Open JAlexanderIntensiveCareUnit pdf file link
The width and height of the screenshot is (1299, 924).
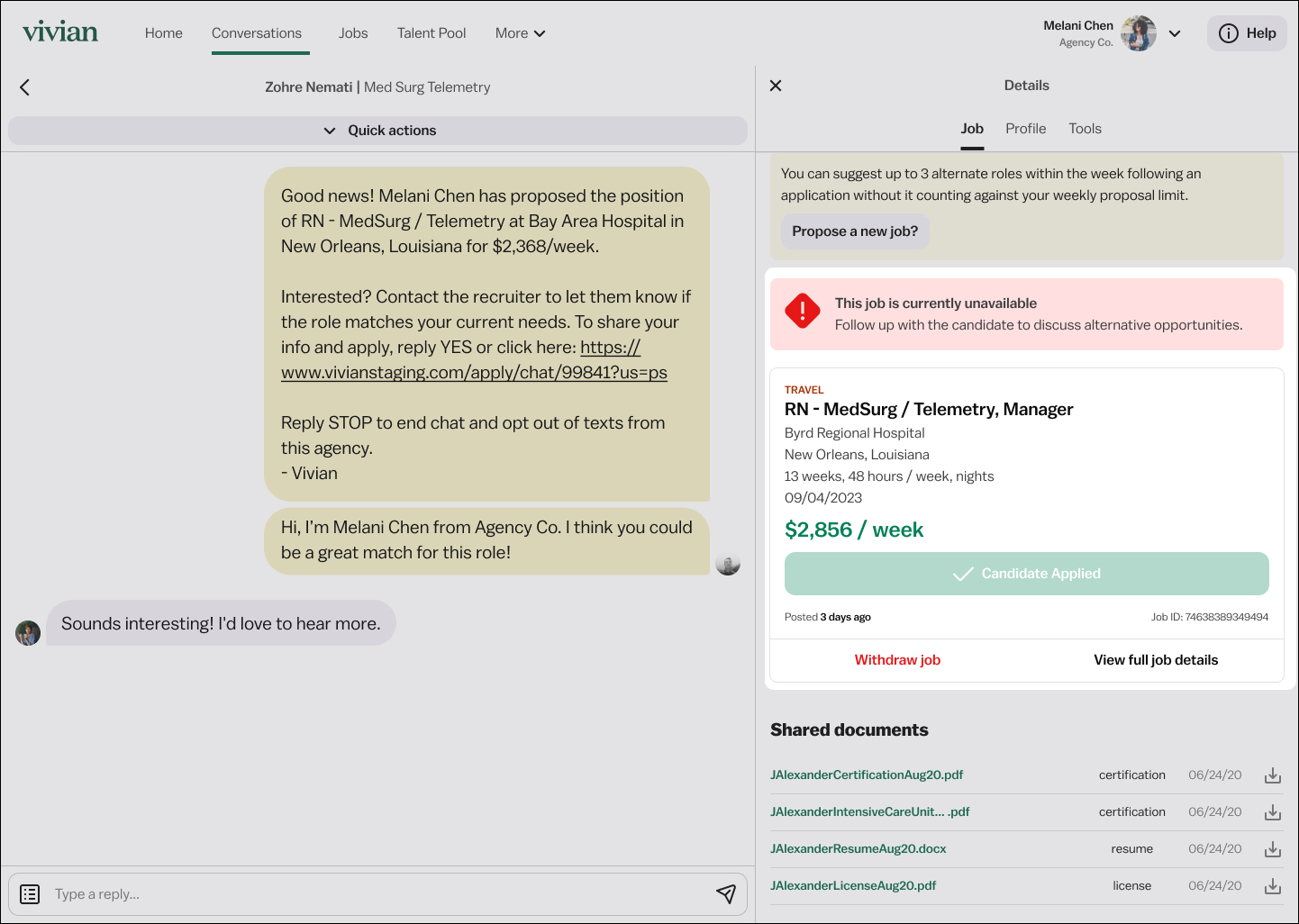pyautogui.click(x=870, y=811)
